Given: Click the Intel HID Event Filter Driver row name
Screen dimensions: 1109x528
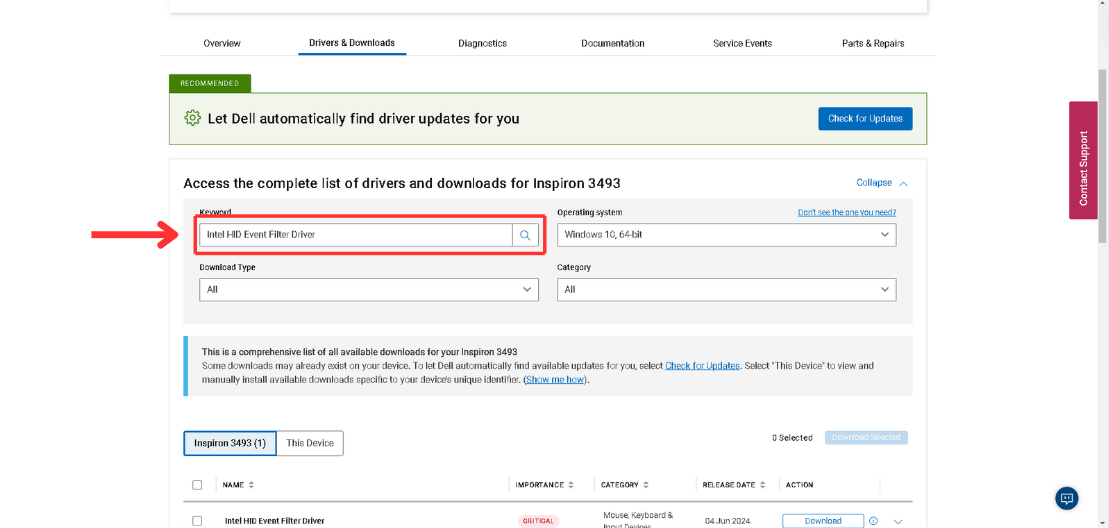Looking at the screenshot, I should [x=274, y=521].
